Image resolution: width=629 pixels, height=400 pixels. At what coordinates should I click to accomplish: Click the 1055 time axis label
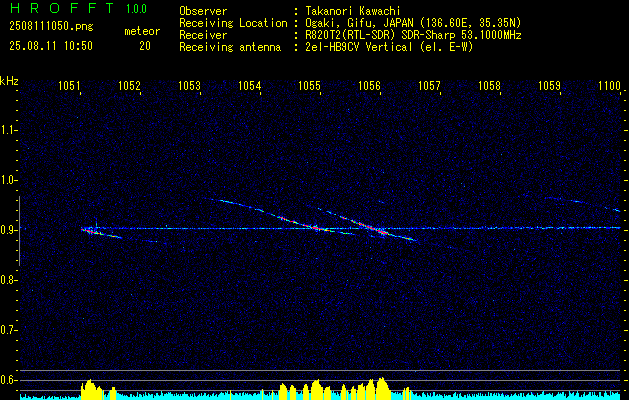(309, 85)
